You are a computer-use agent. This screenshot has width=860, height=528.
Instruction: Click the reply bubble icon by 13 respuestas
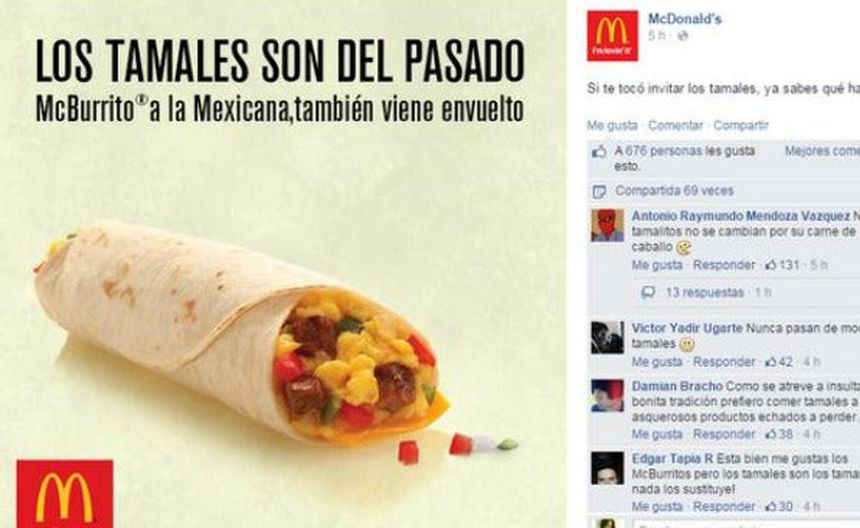[648, 292]
